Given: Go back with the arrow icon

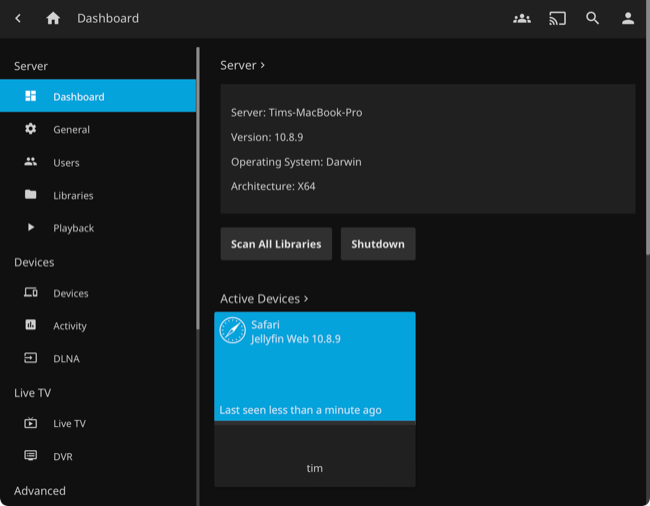Looking at the screenshot, I should [18, 18].
